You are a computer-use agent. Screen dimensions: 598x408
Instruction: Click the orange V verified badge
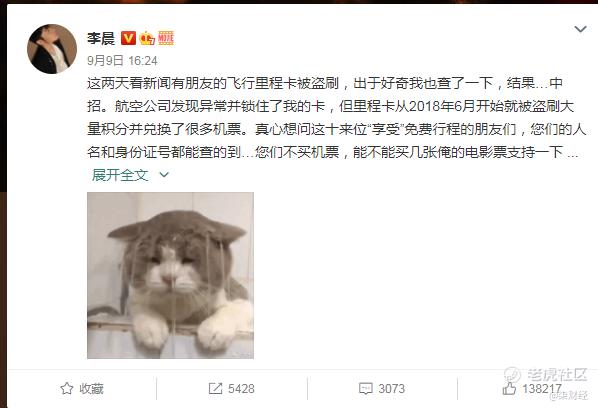(x=129, y=38)
